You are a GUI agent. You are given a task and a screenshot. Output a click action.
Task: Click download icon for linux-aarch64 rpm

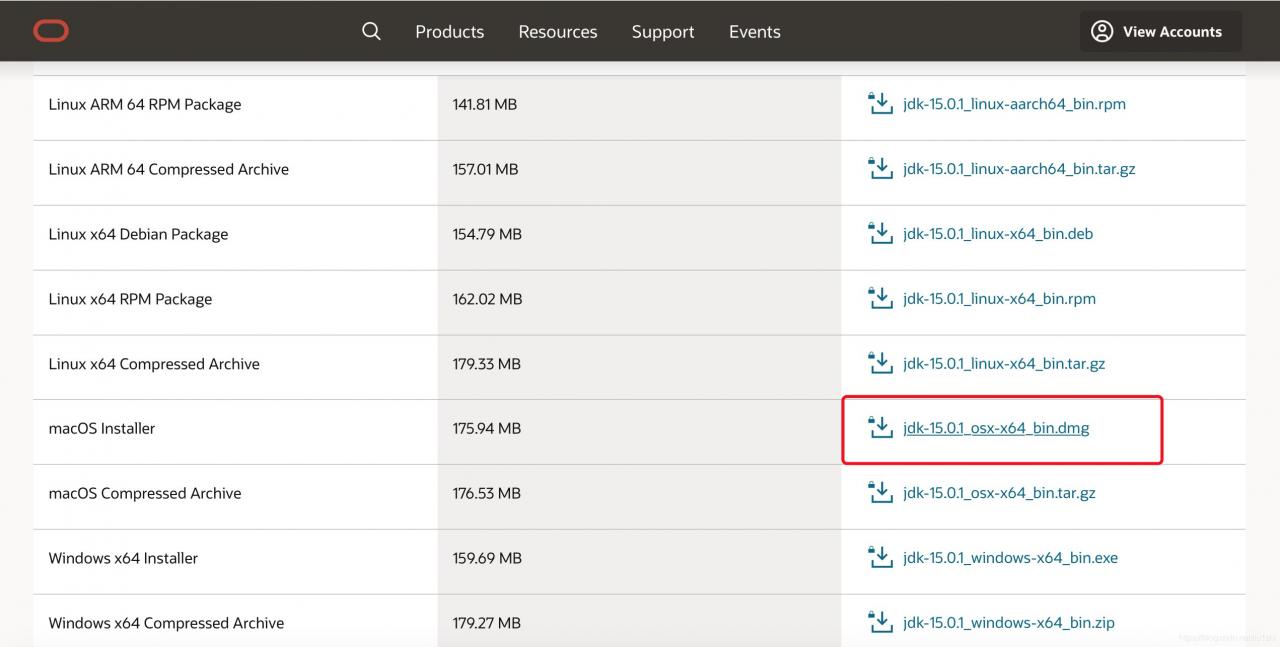coord(880,104)
